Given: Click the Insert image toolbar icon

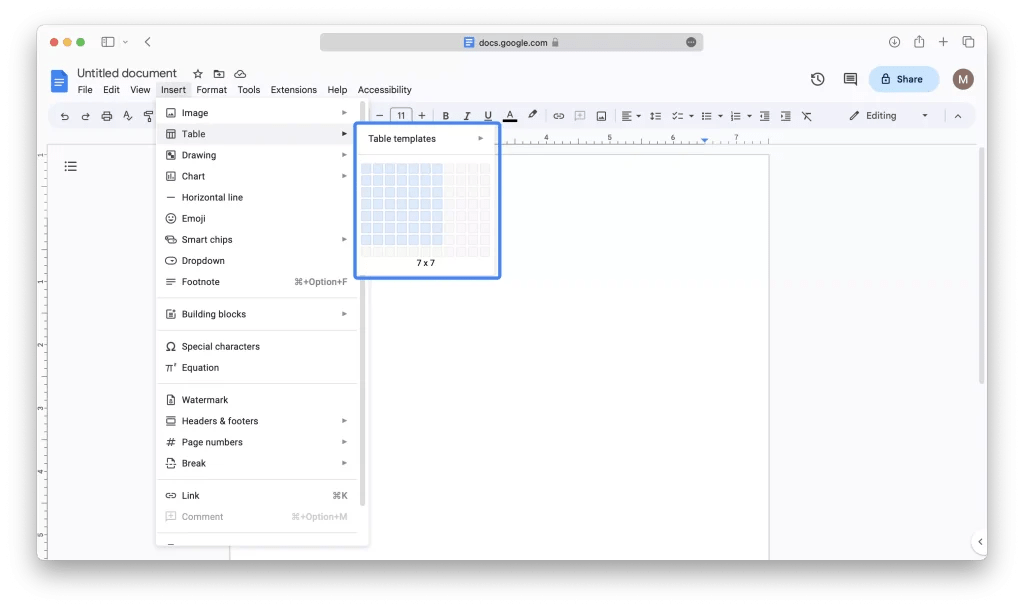Looking at the screenshot, I should coord(601,116).
